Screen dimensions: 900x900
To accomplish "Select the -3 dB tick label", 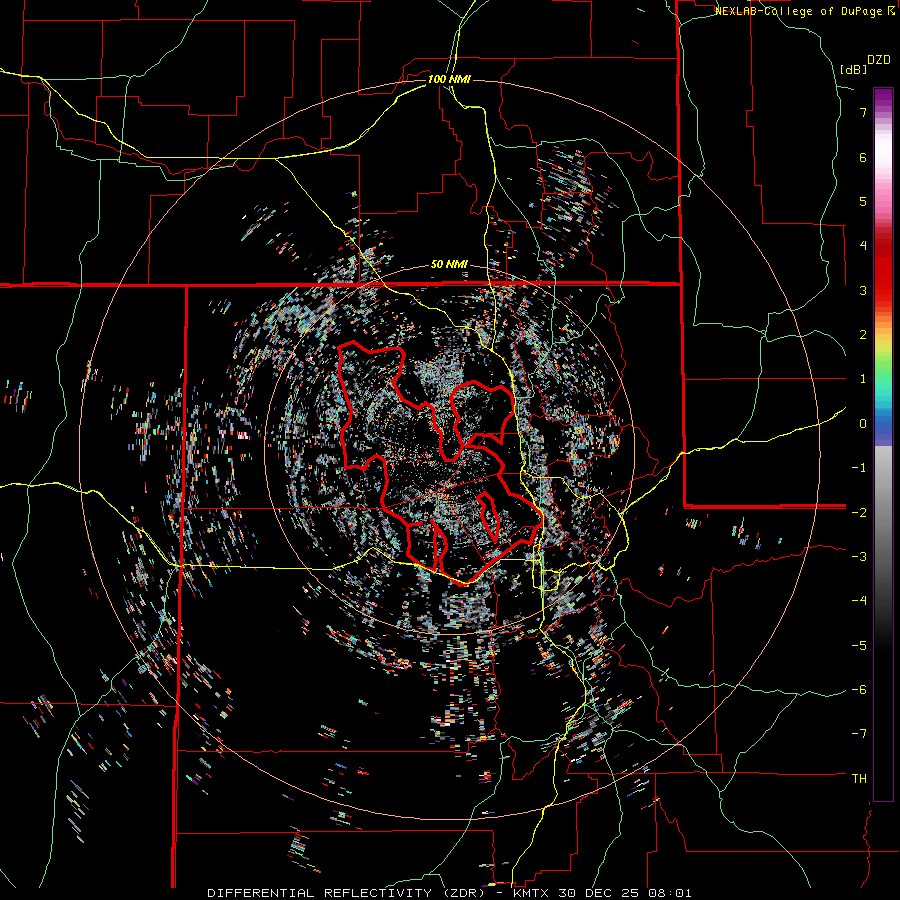I will [x=859, y=557].
